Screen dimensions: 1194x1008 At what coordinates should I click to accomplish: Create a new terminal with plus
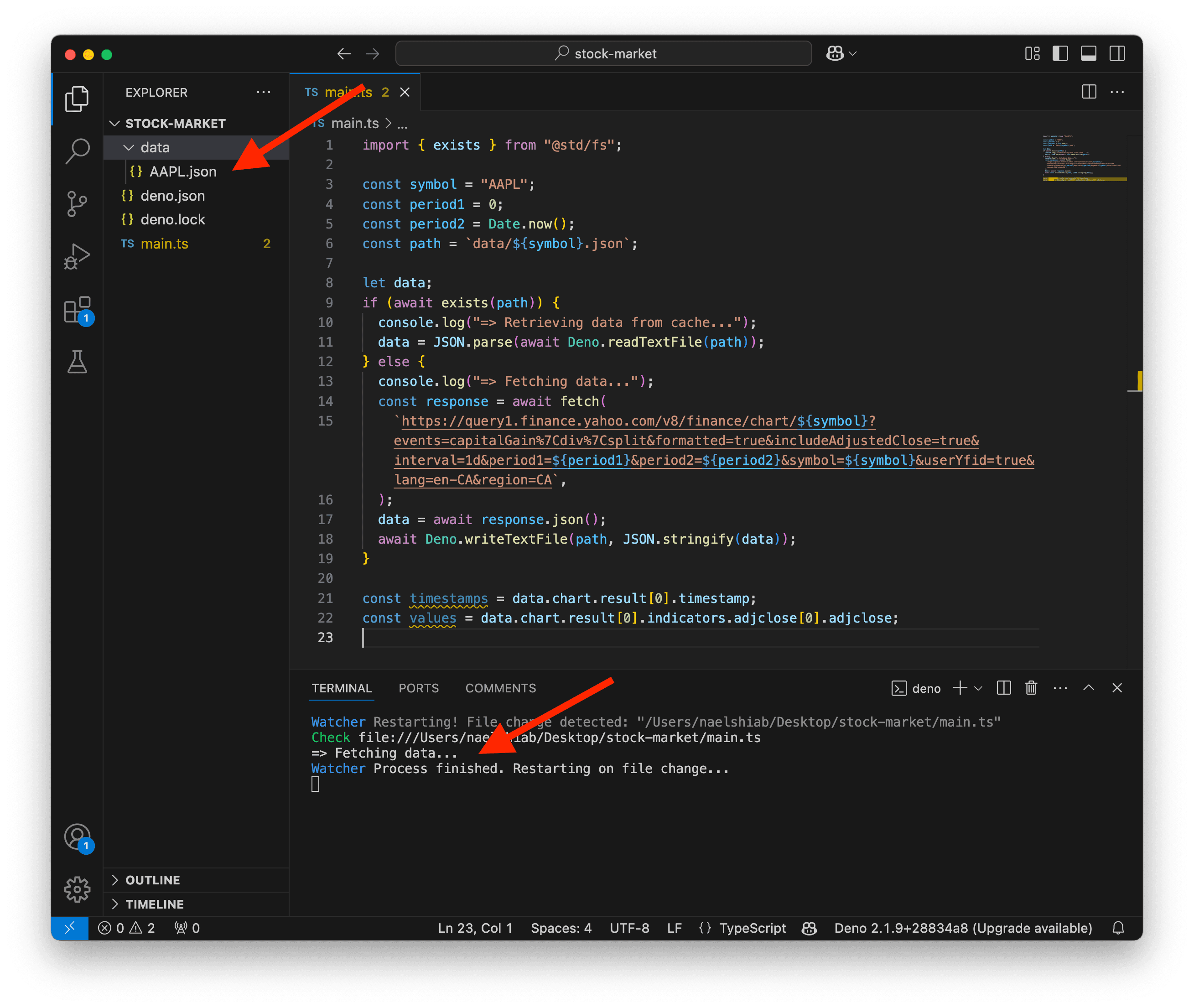point(960,687)
